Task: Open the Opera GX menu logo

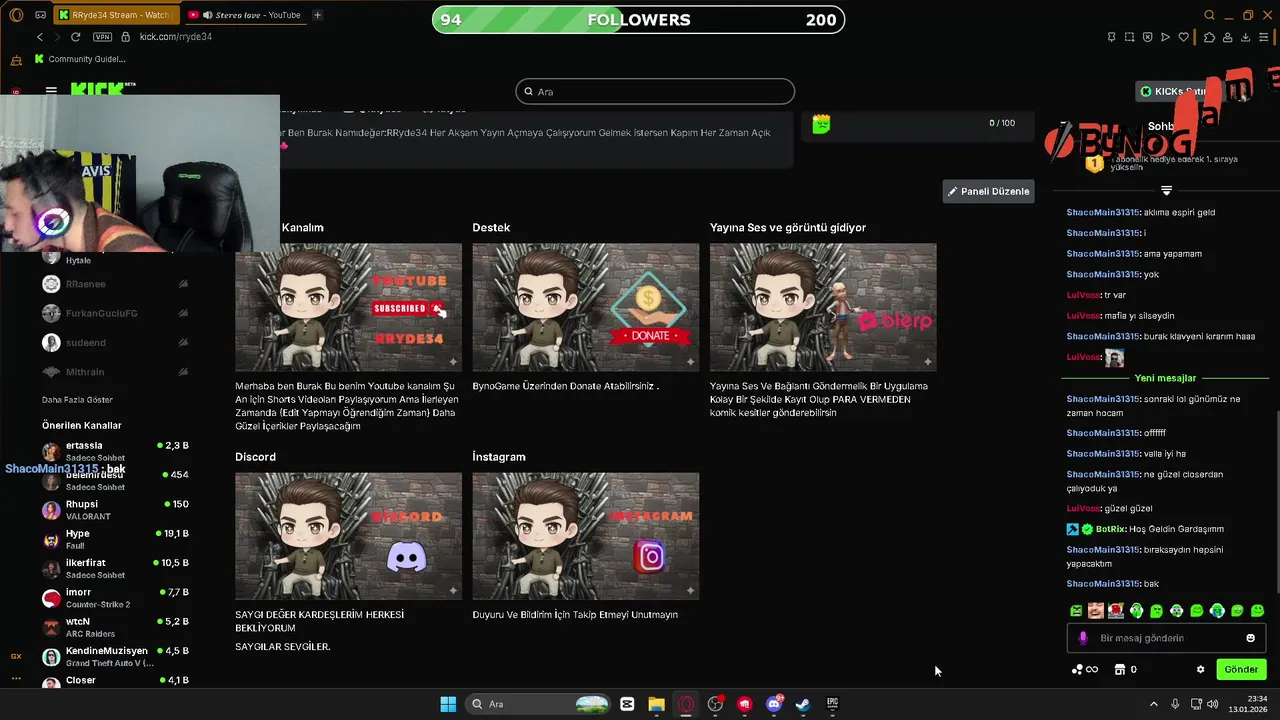Action: [16, 15]
